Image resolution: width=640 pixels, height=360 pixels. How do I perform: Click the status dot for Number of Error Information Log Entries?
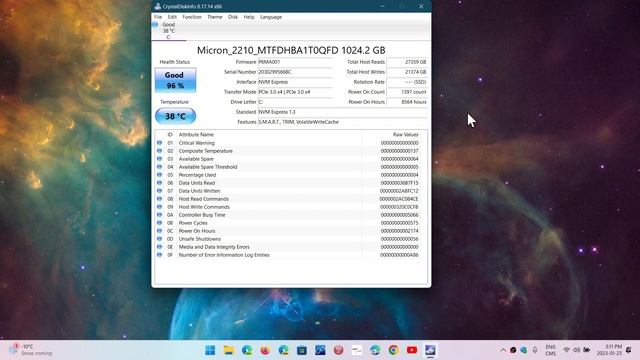click(x=160, y=255)
